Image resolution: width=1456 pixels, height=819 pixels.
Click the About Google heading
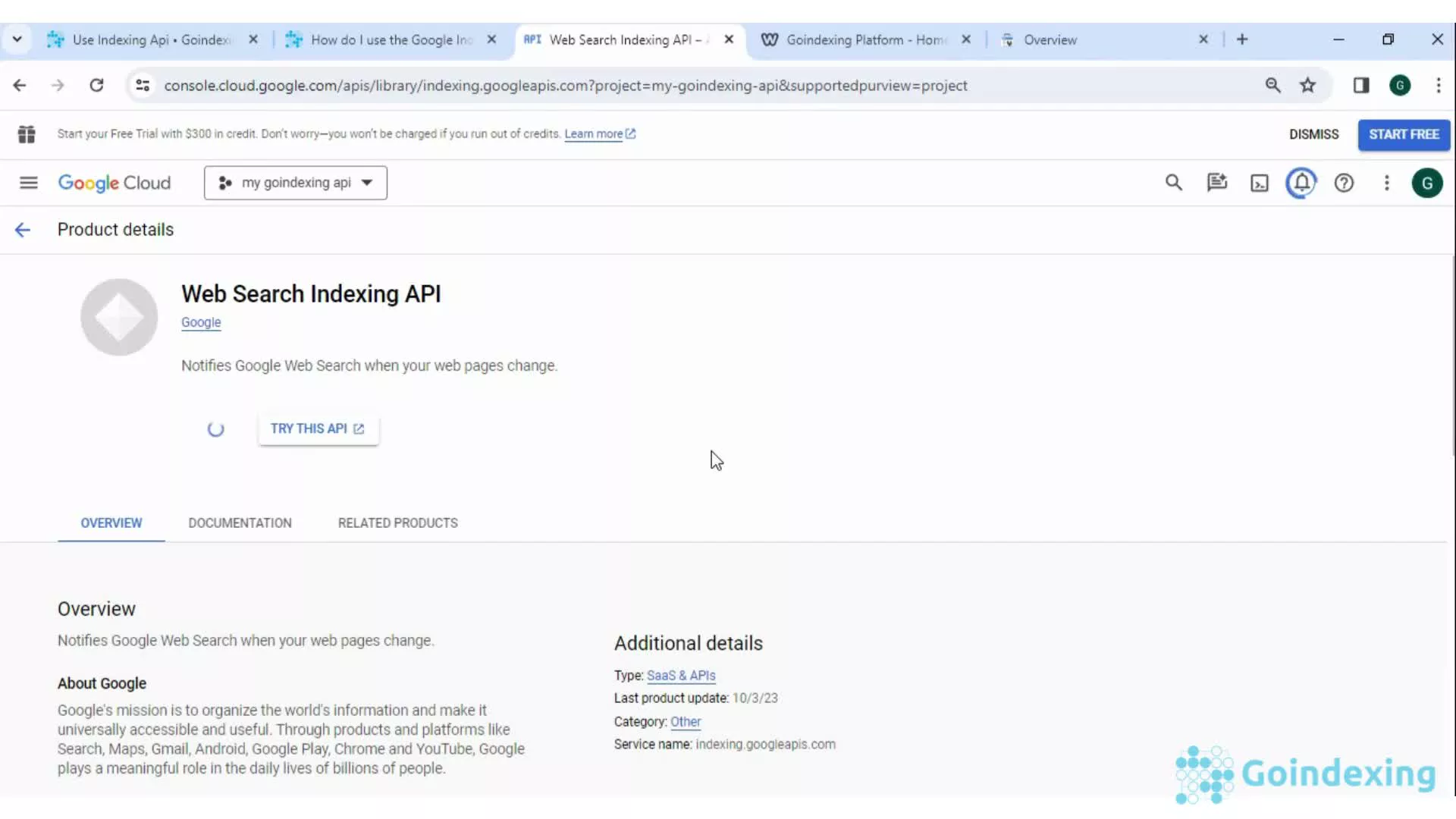tap(102, 683)
